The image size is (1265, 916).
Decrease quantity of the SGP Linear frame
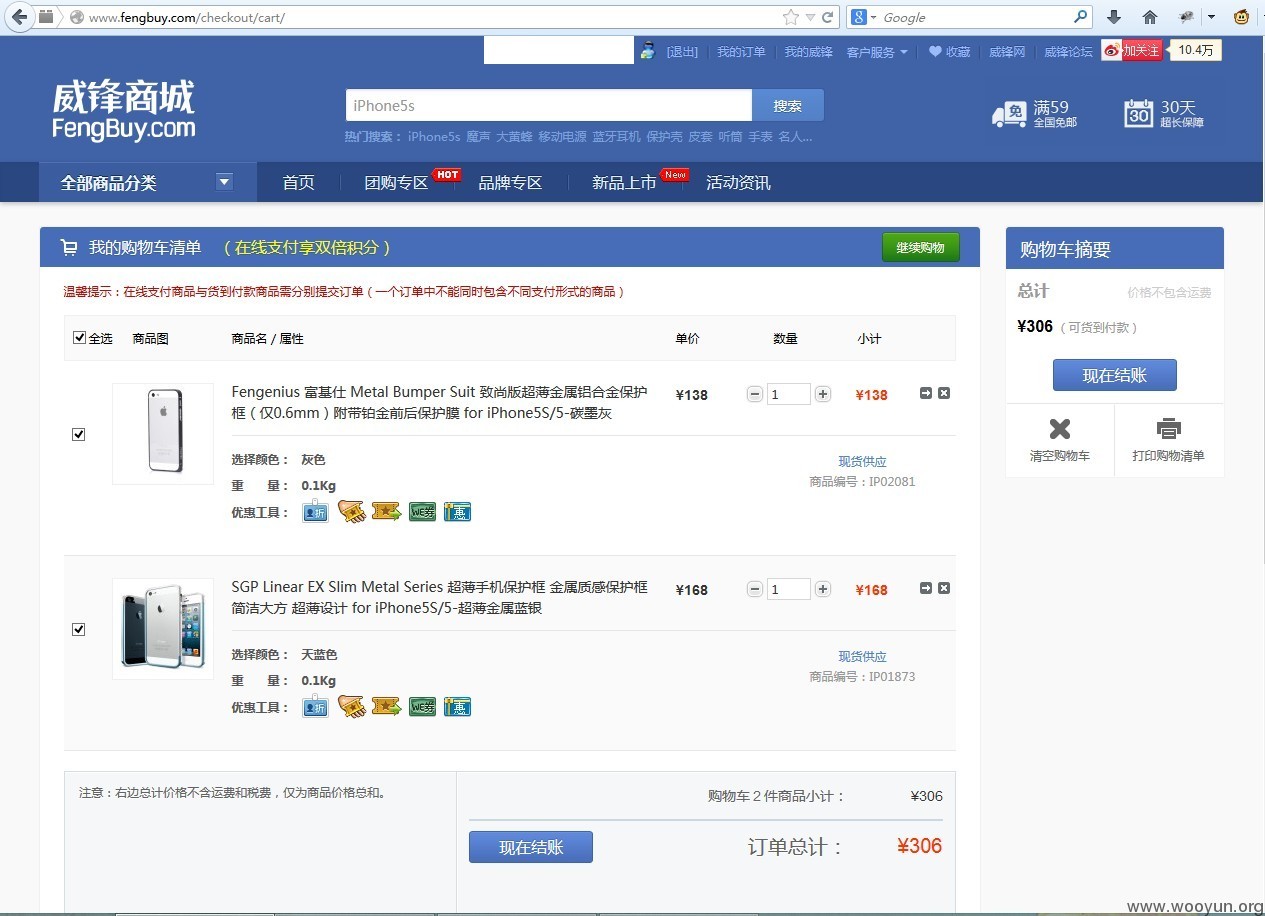click(x=755, y=589)
